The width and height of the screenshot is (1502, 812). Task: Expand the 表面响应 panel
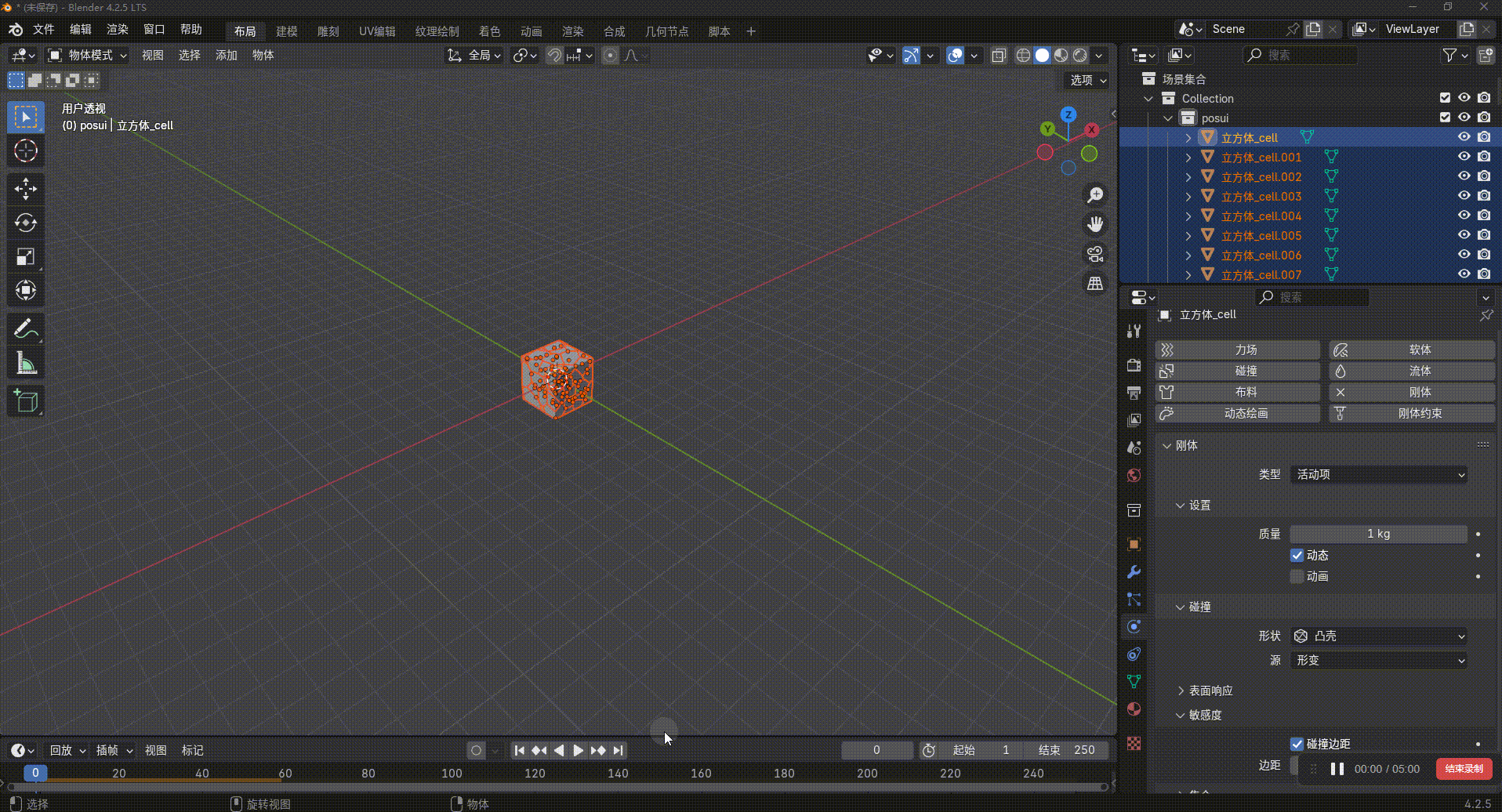(x=1210, y=691)
